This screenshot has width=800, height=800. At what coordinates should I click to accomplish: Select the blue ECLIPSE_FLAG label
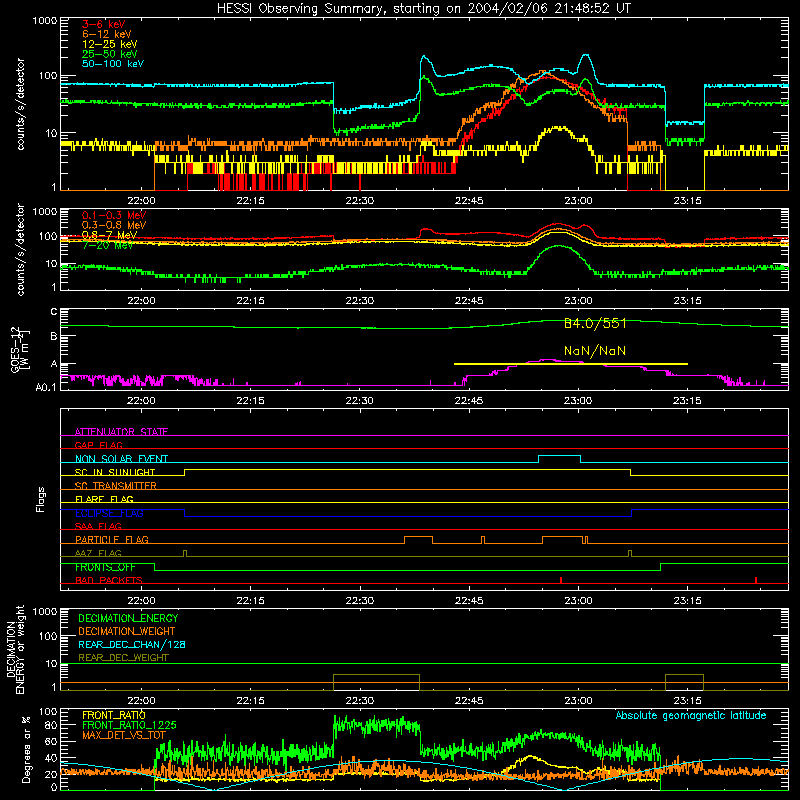(109, 513)
